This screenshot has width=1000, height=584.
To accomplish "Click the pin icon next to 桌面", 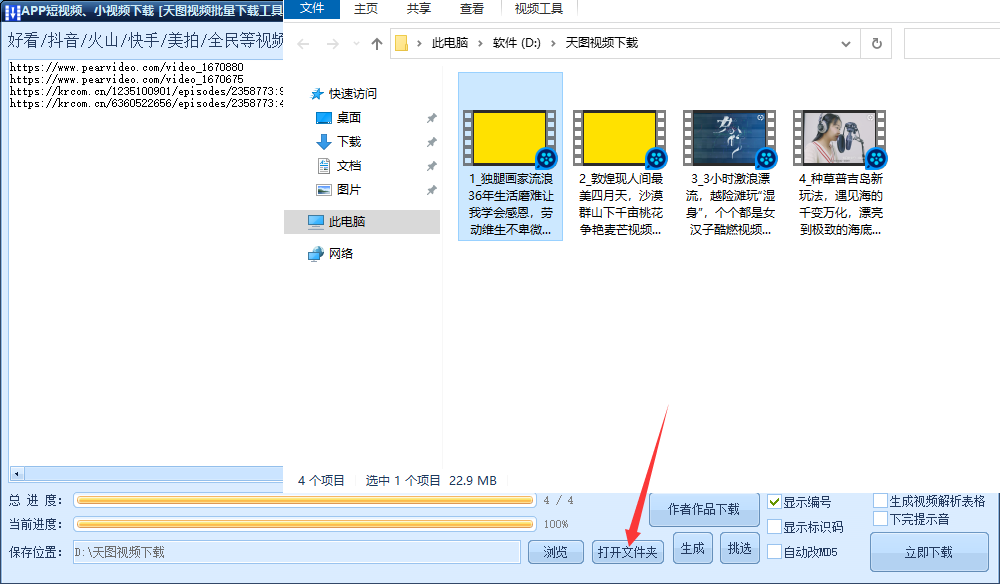I will [432, 118].
